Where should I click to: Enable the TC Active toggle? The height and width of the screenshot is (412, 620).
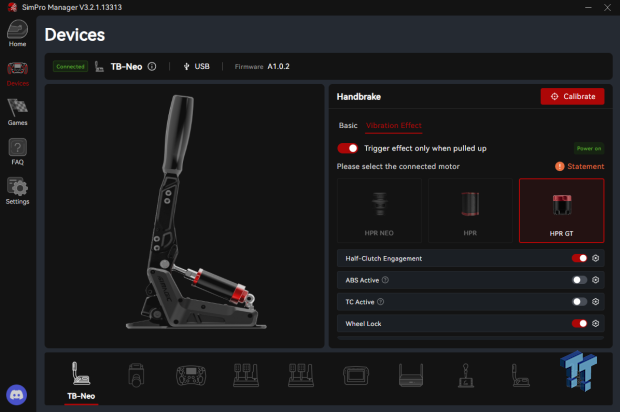(x=579, y=302)
